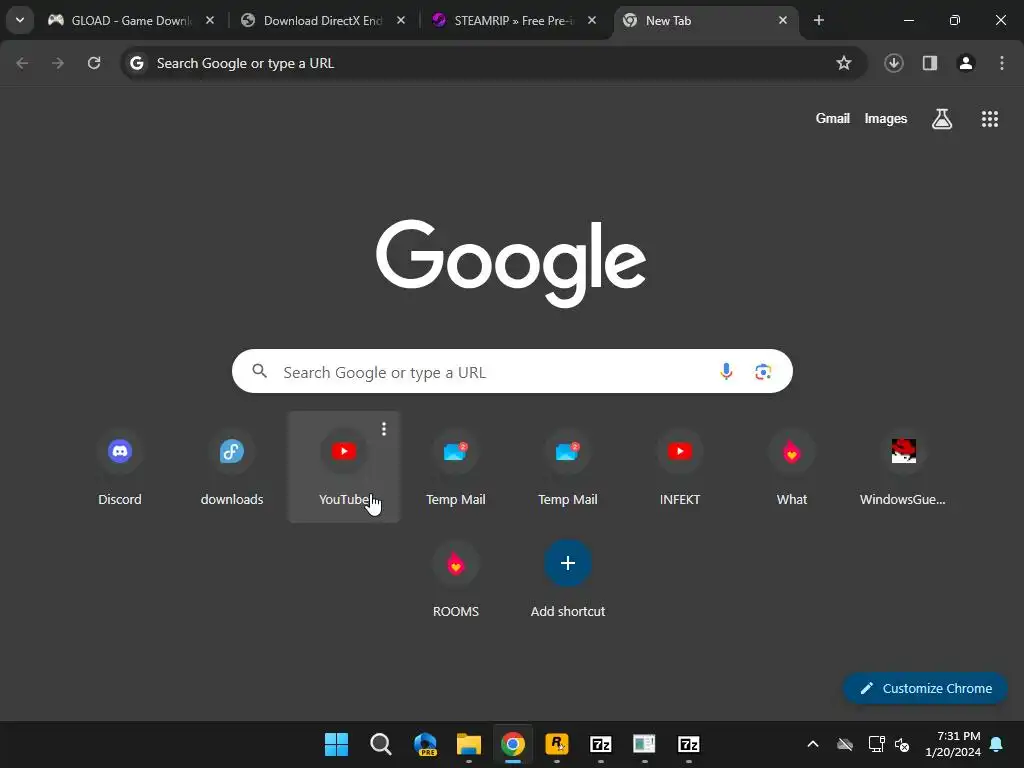1024x768 pixels.
Task: Open the taskbar window icon between 7z icons
Action: pos(645,744)
